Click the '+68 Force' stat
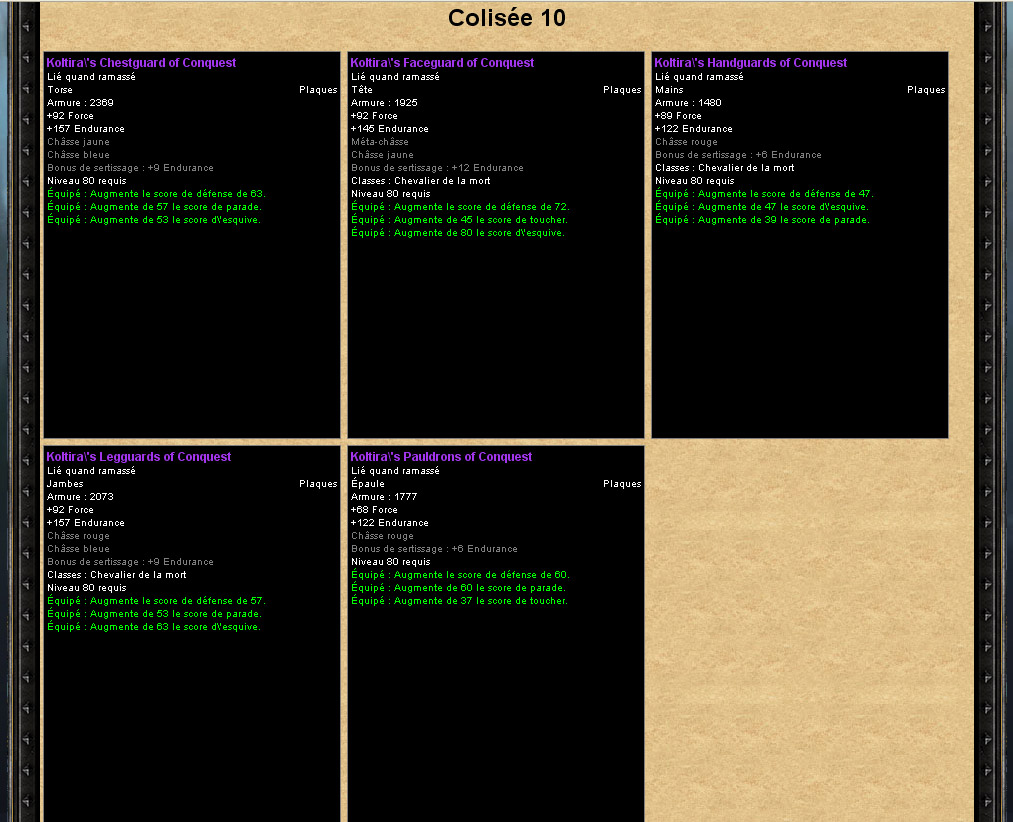Viewport: 1013px width, 822px height. [374, 510]
